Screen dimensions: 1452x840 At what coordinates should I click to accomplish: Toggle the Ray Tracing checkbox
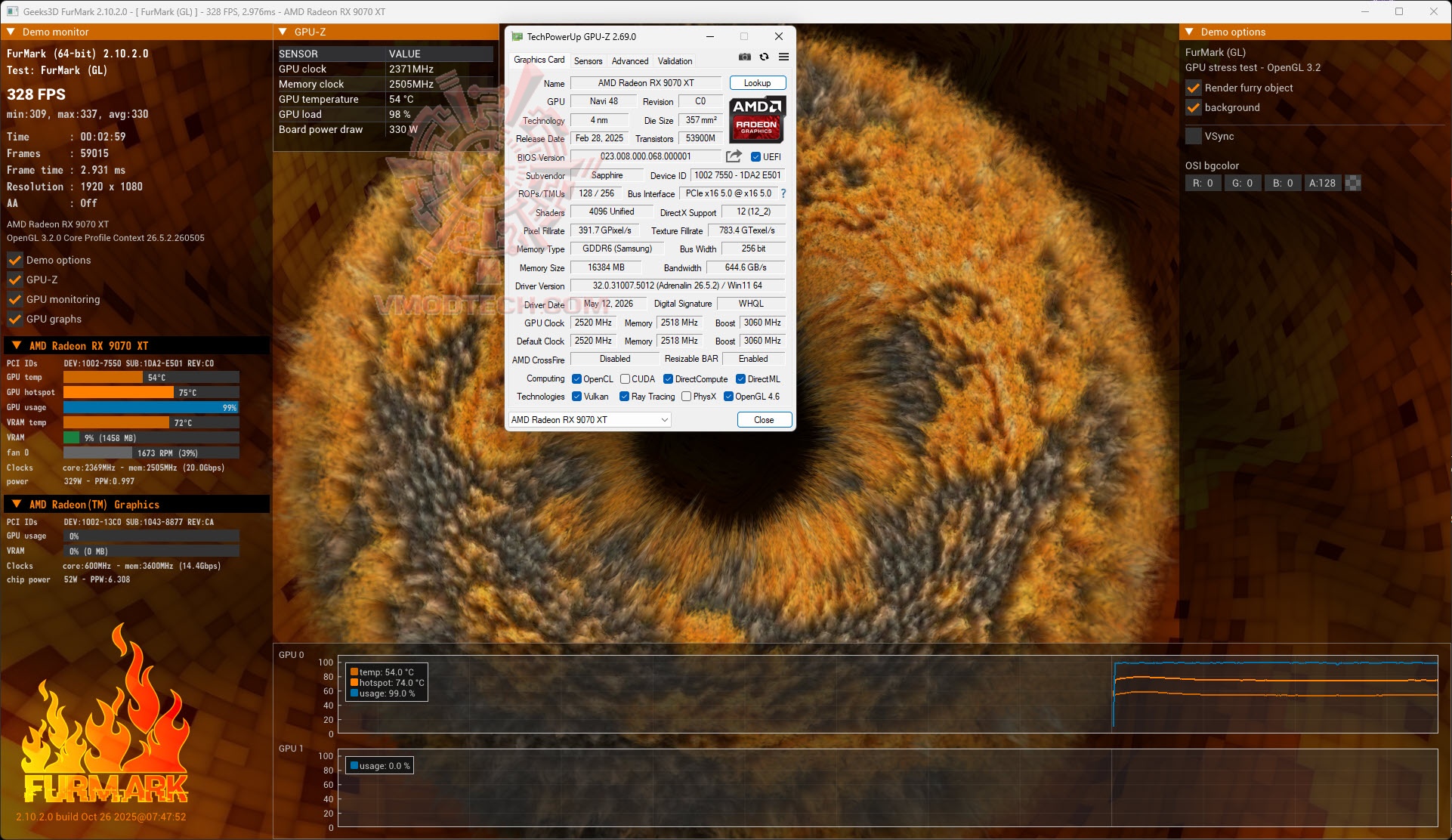click(625, 397)
